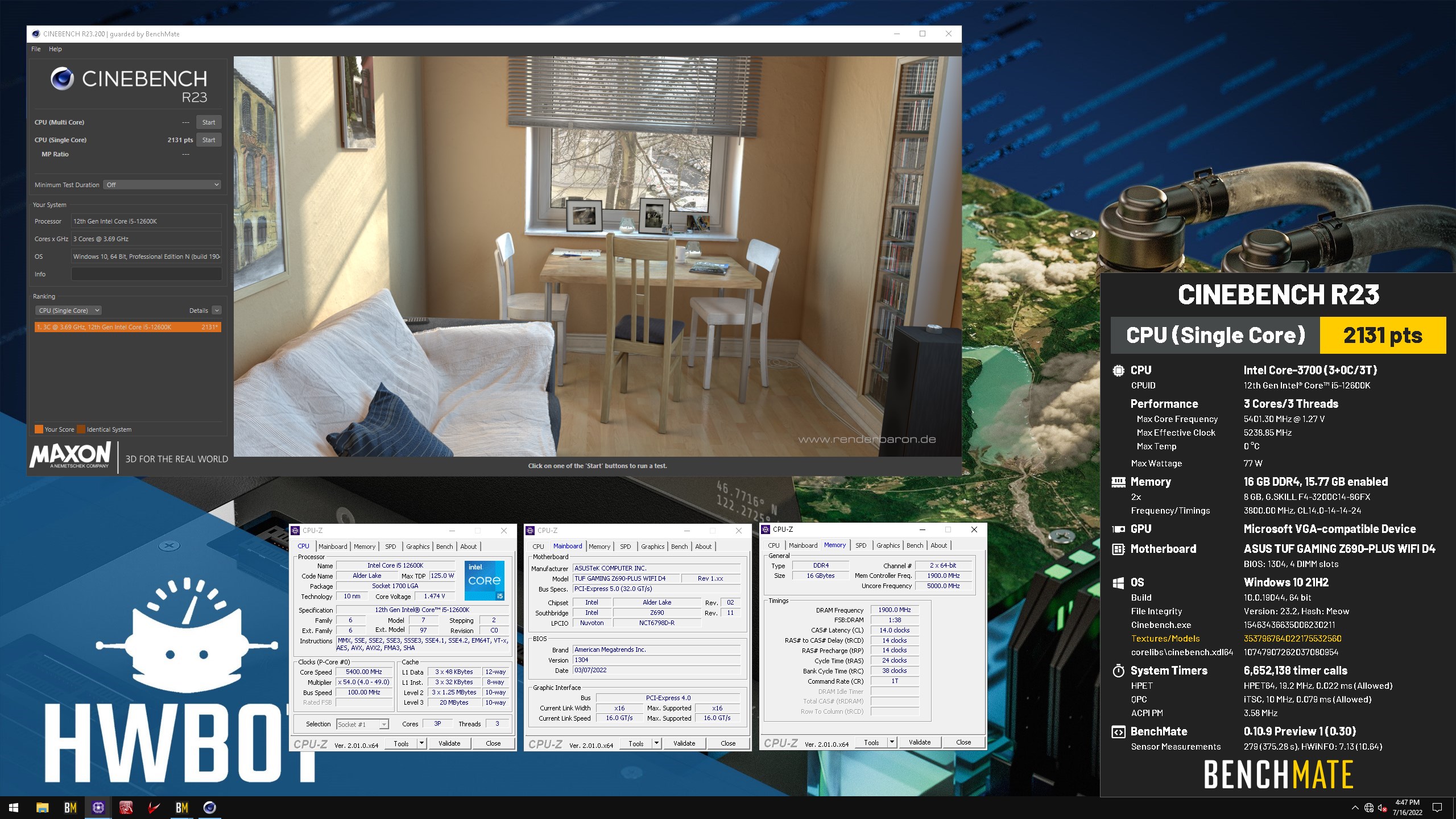
Task: Click the Mainboard CPU-Z window title icon
Action: (530, 531)
